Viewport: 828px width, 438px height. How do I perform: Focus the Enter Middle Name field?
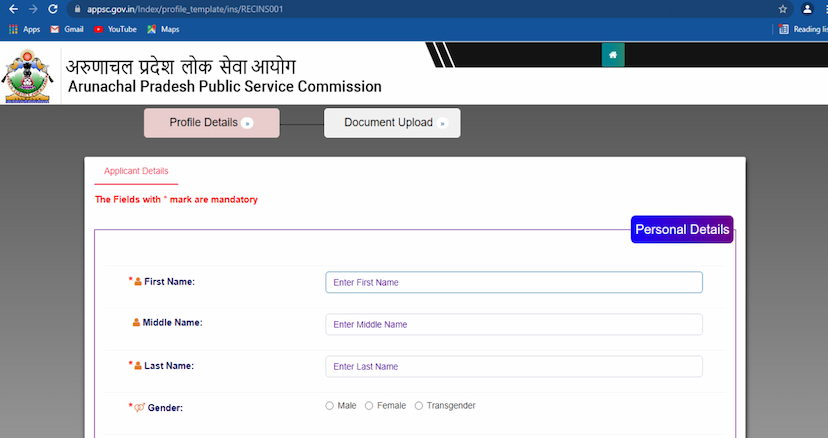[514, 324]
